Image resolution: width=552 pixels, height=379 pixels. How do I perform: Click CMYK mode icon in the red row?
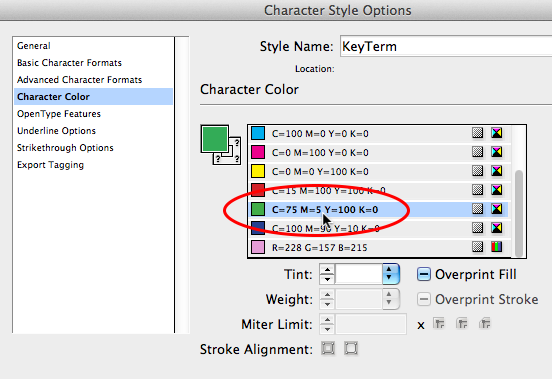(497, 190)
